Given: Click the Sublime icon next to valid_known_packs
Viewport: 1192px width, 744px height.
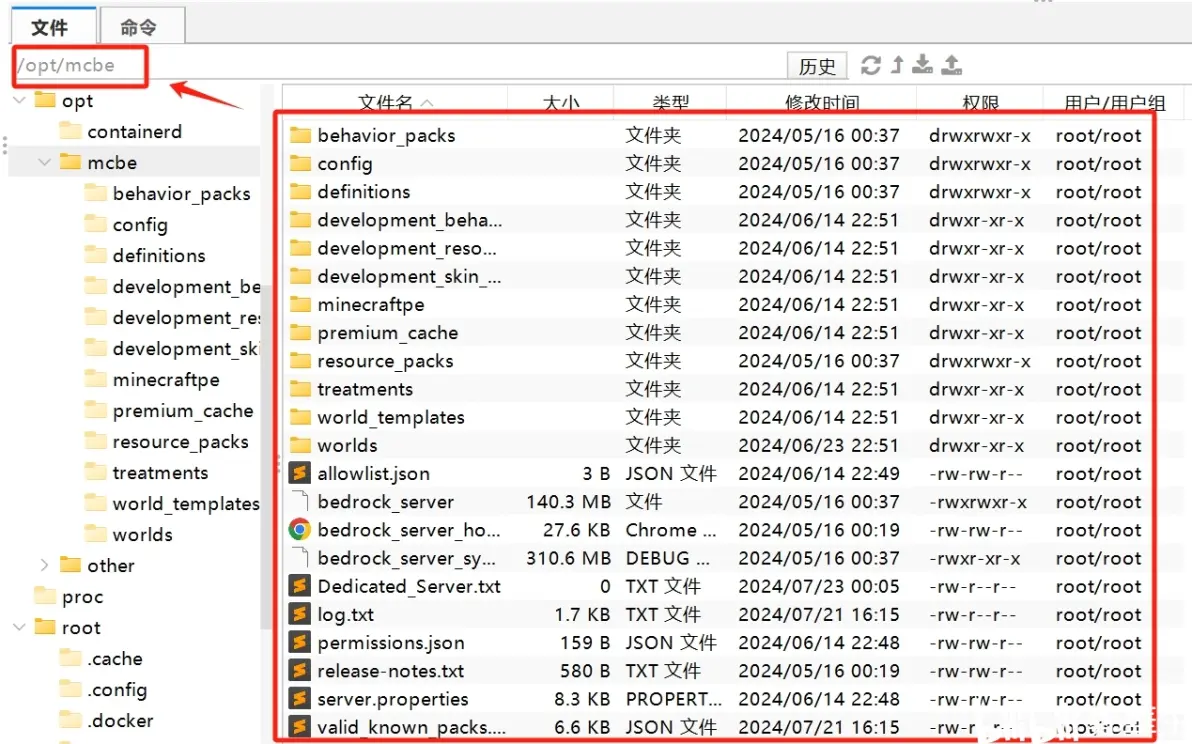Looking at the screenshot, I should 300,727.
